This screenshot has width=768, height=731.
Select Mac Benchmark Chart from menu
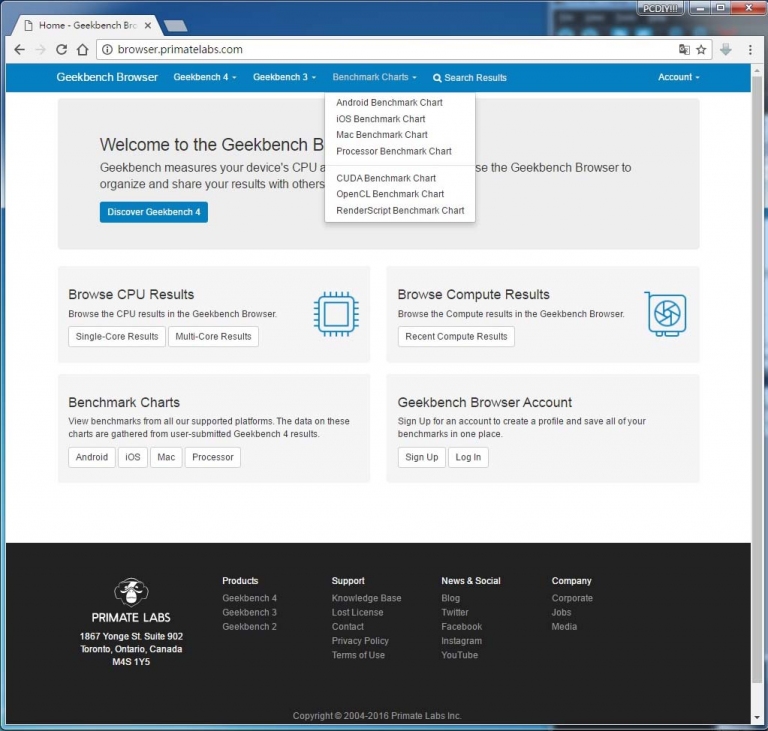(x=382, y=135)
